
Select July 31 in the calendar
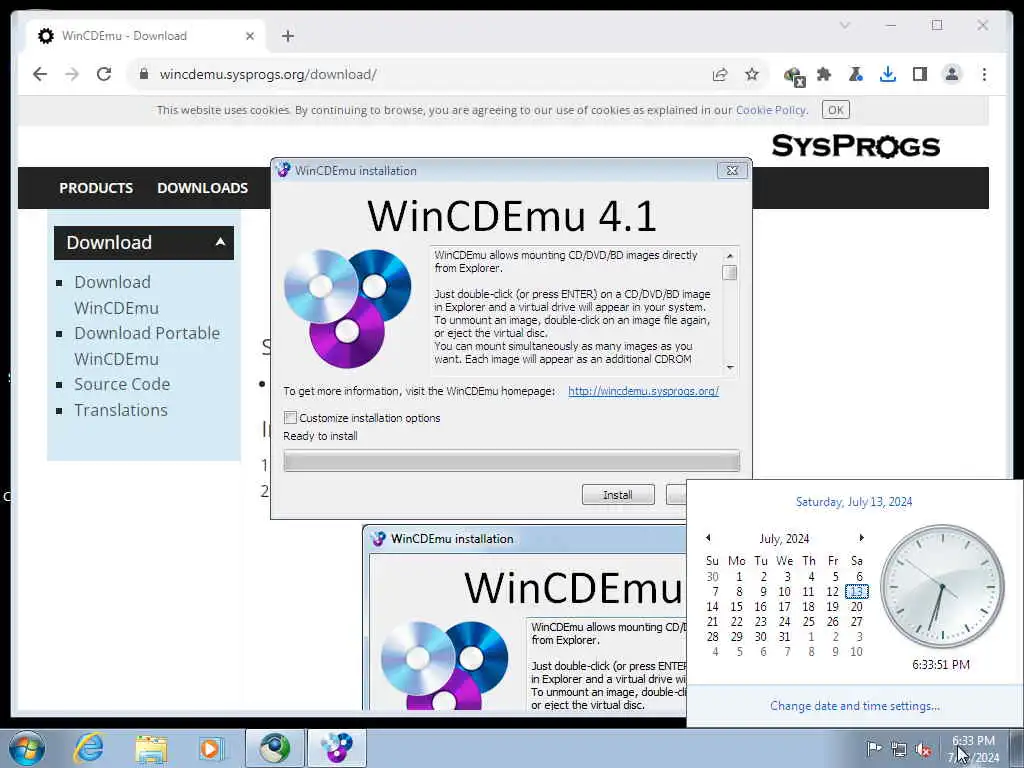point(784,637)
